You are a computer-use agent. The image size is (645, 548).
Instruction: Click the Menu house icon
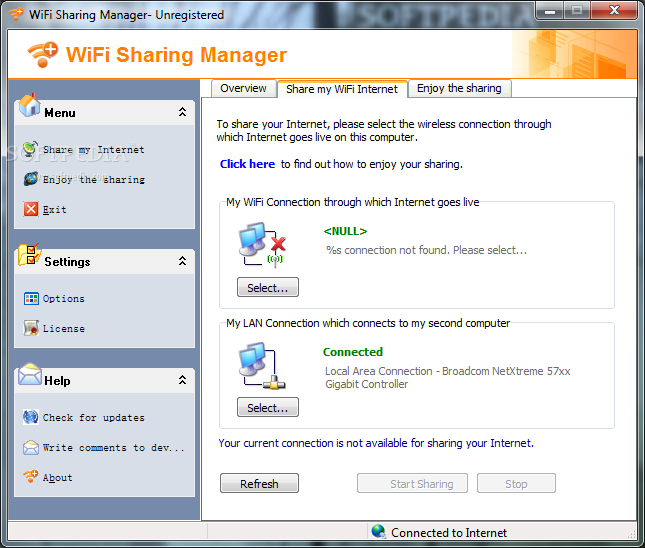tap(29, 106)
